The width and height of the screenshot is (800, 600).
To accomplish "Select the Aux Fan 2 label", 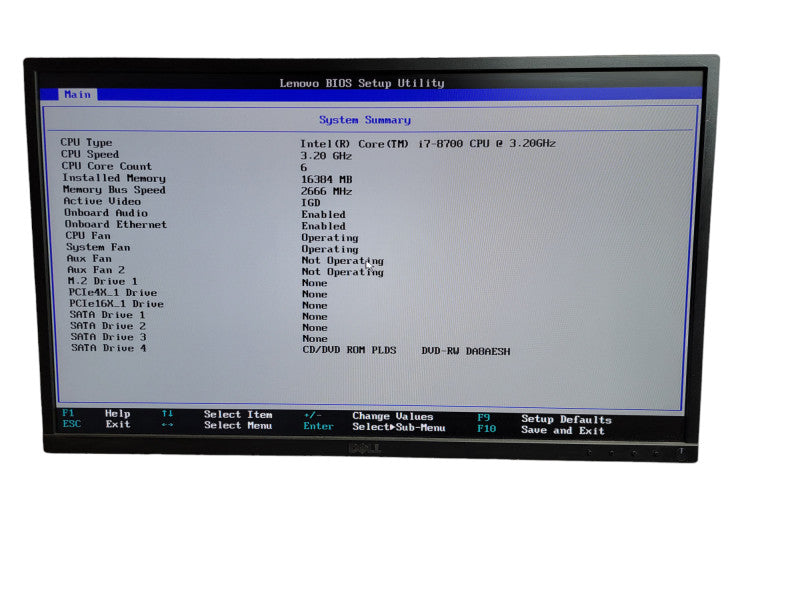I will [96, 269].
